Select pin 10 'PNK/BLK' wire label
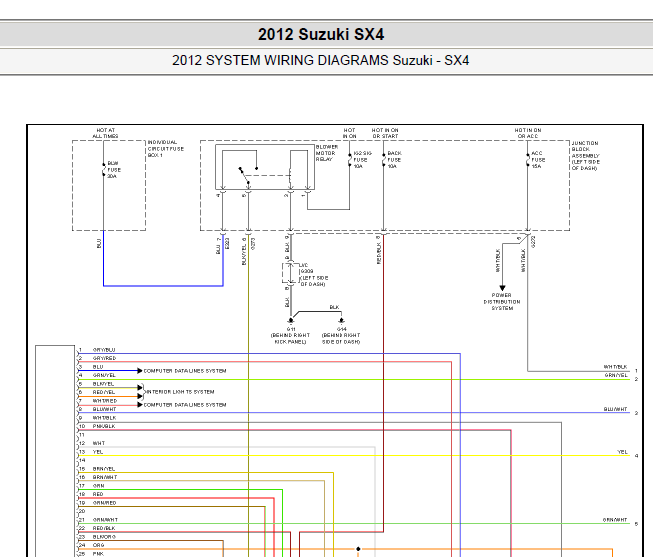This screenshot has width=653, height=557. tap(104, 427)
